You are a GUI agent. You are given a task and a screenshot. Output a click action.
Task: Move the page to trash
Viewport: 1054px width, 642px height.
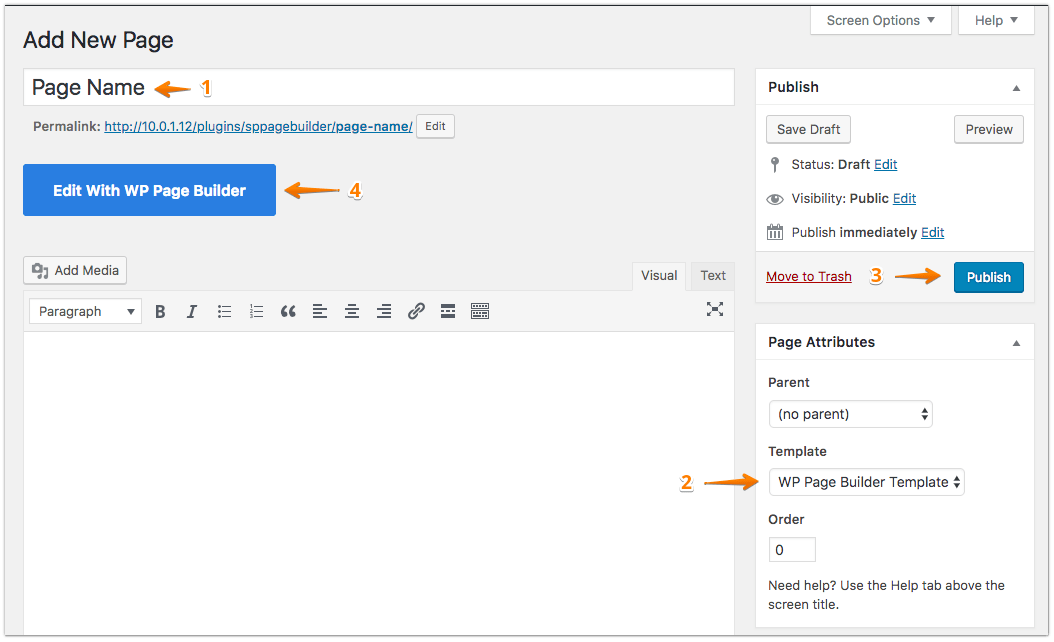click(x=809, y=276)
